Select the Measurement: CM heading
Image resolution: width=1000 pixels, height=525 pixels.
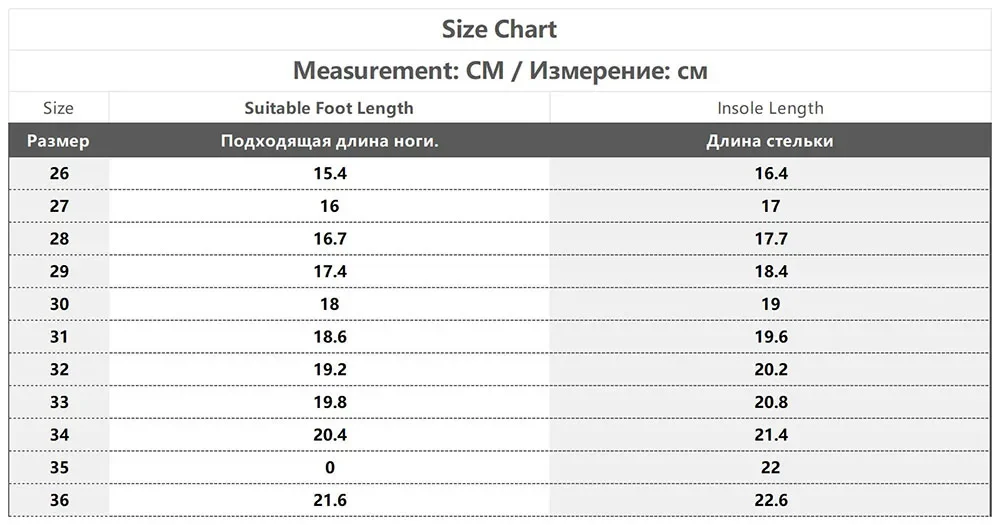tap(500, 70)
